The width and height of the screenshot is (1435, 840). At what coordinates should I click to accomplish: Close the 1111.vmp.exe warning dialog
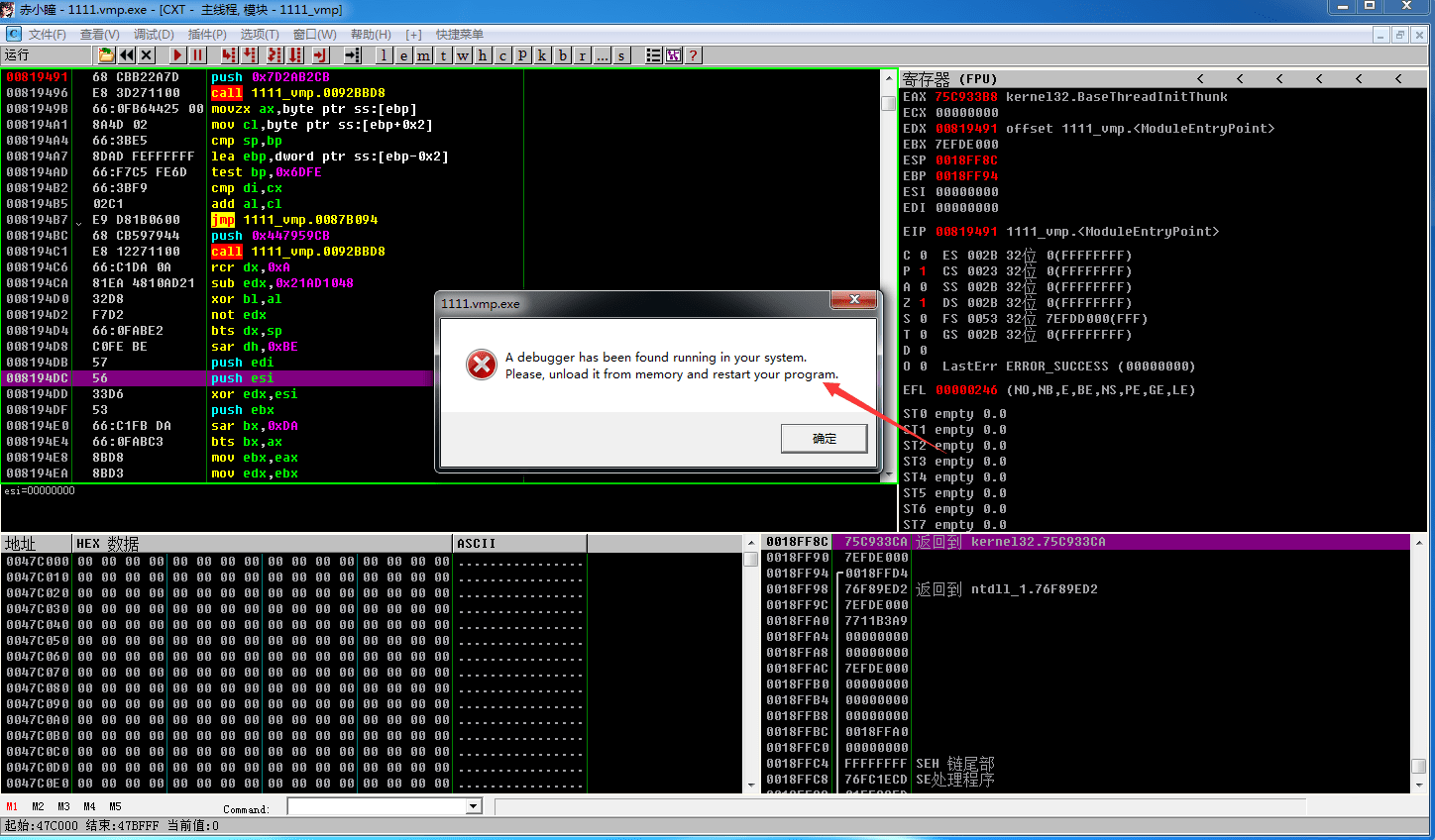[x=854, y=299]
